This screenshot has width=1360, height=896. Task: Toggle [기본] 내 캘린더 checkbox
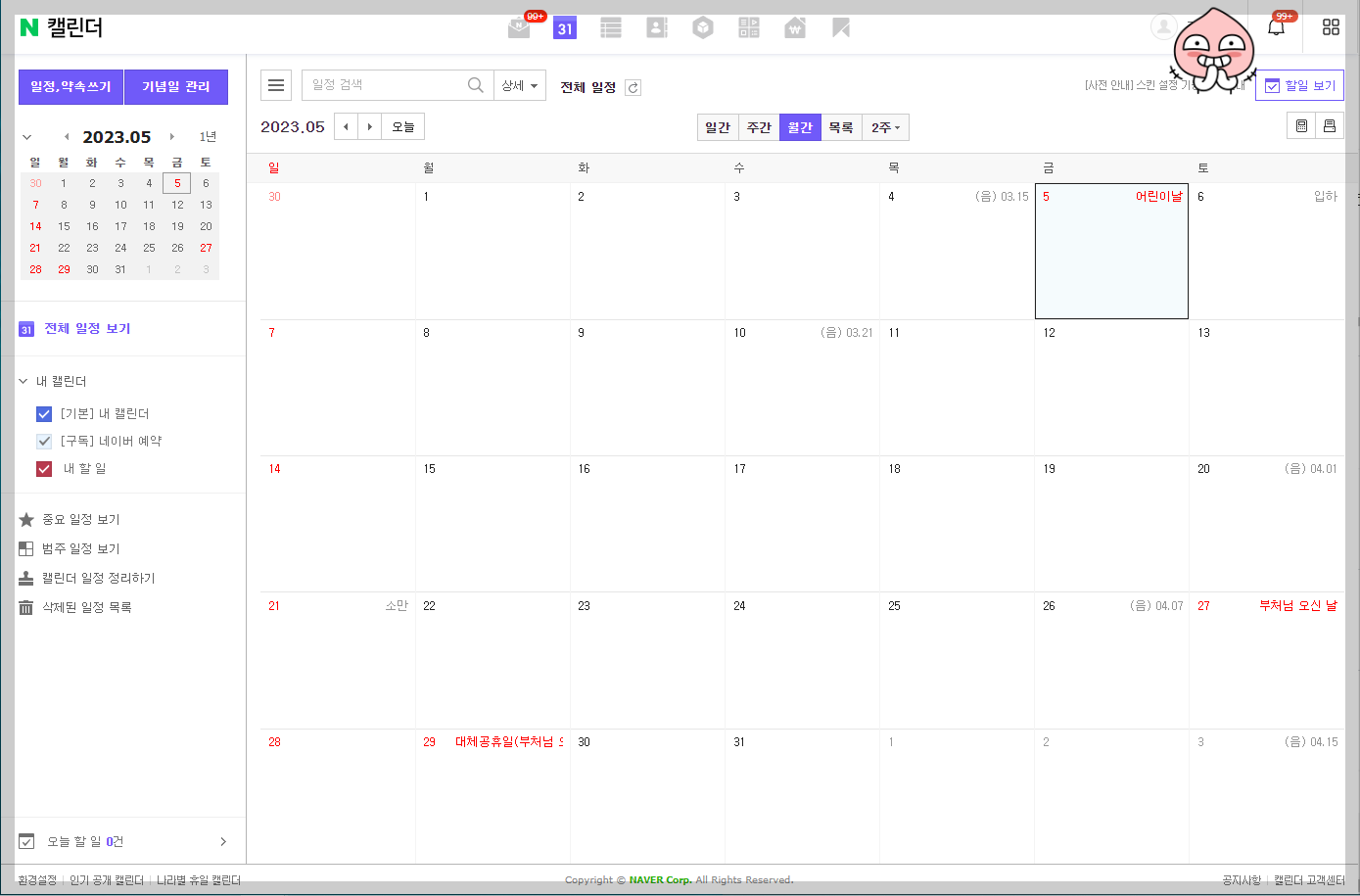point(44,413)
